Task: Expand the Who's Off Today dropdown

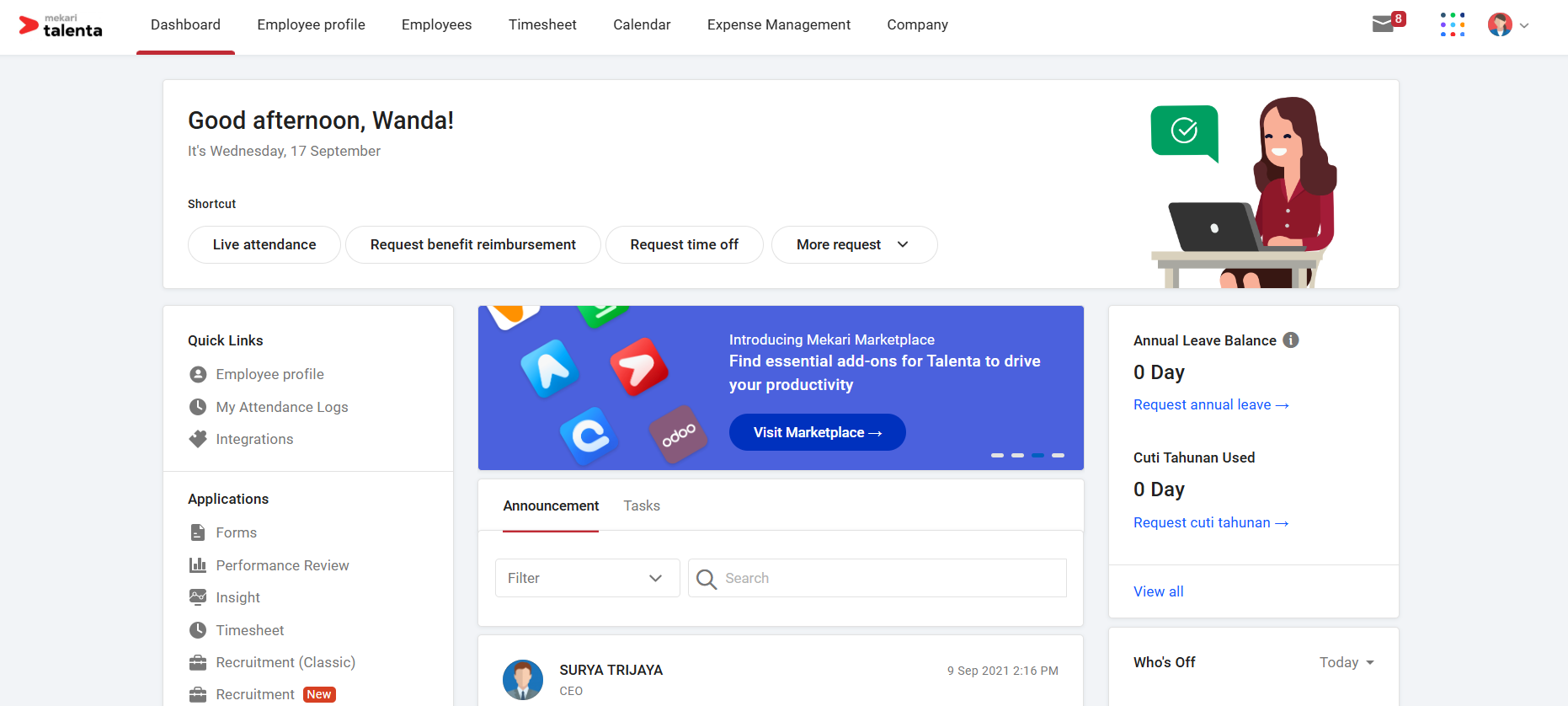Action: pyautogui.click(x=1346, y=662)
